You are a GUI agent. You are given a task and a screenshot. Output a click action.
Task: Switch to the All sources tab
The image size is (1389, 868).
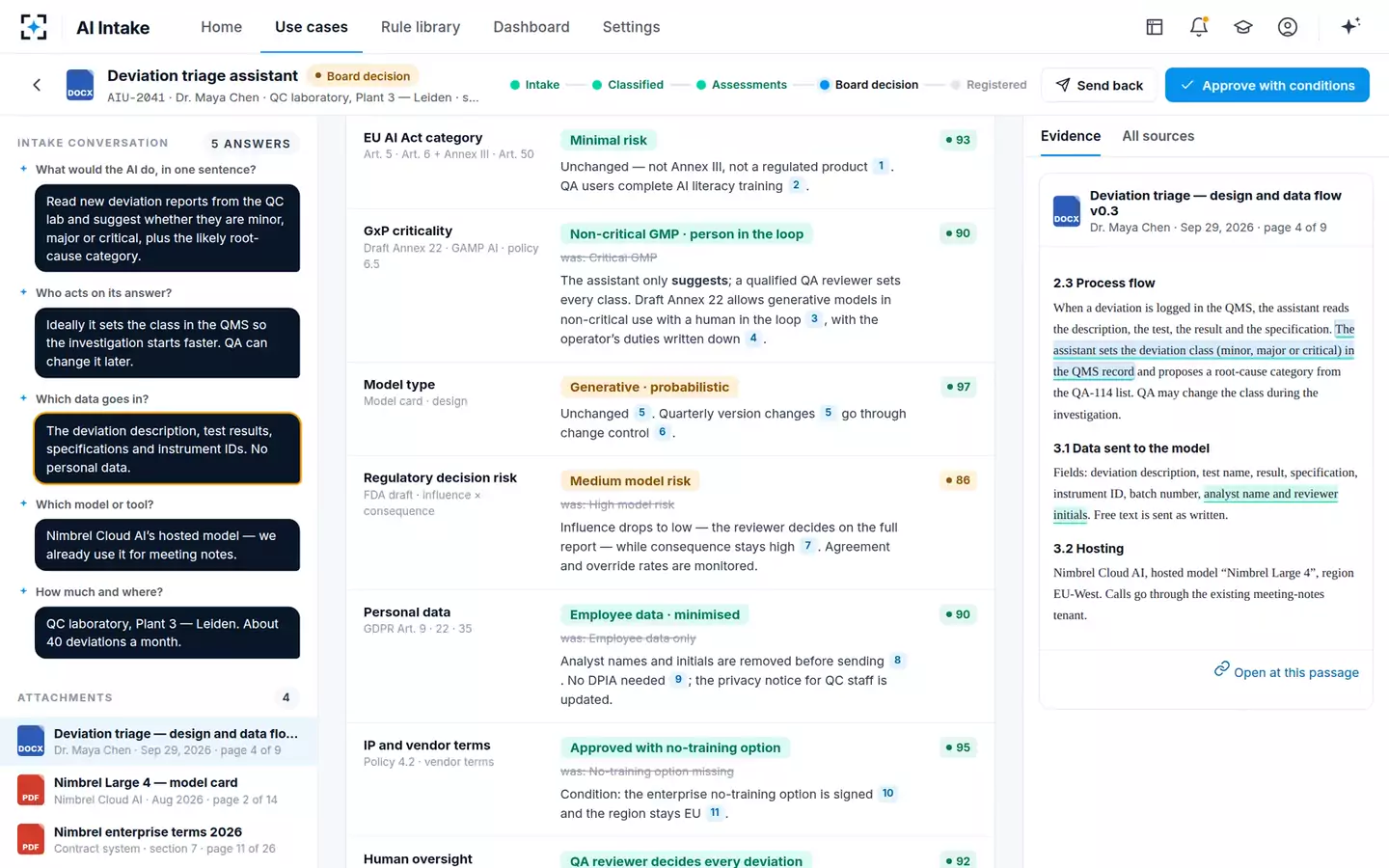coord(1157,136)
